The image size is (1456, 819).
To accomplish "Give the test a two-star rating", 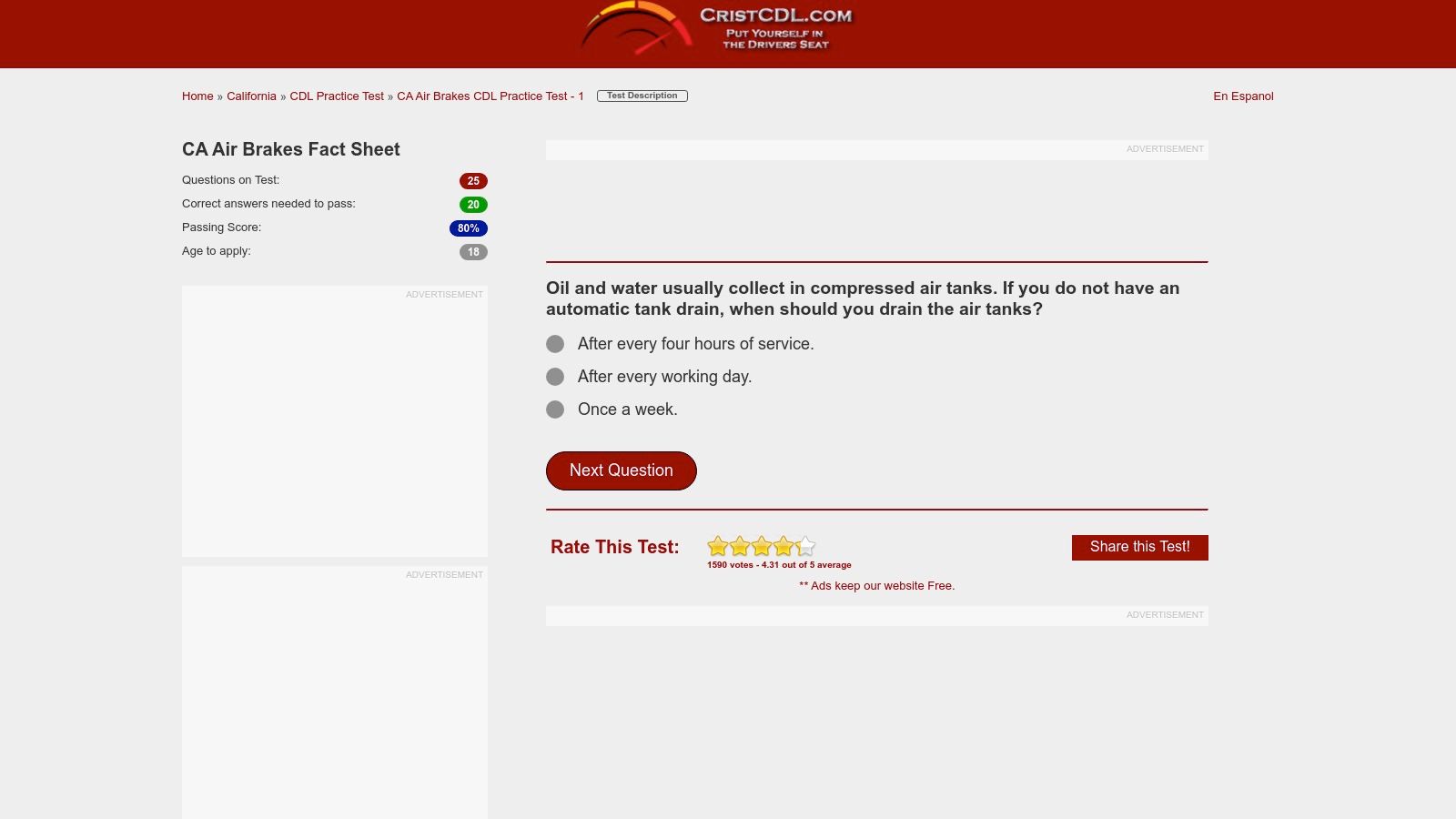I will 740,546.
